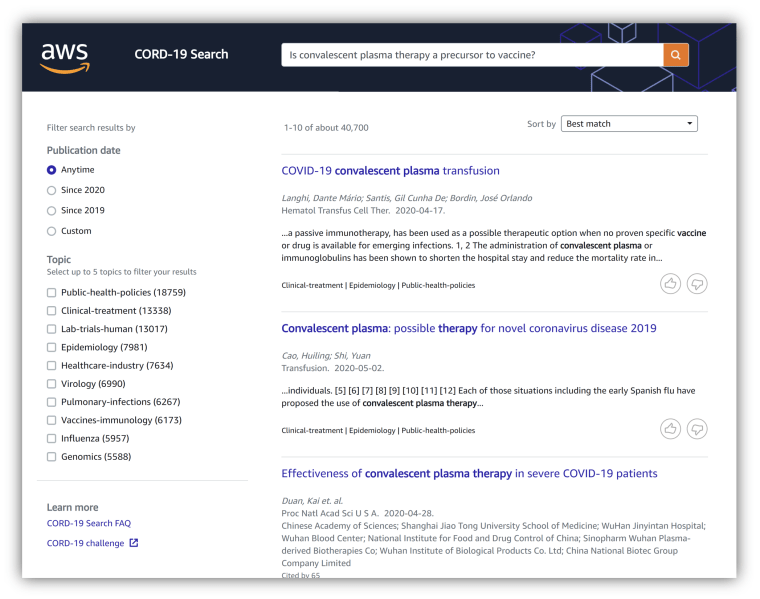Select the Custom publication date option

pyautogui.click(x=51, y=231)
